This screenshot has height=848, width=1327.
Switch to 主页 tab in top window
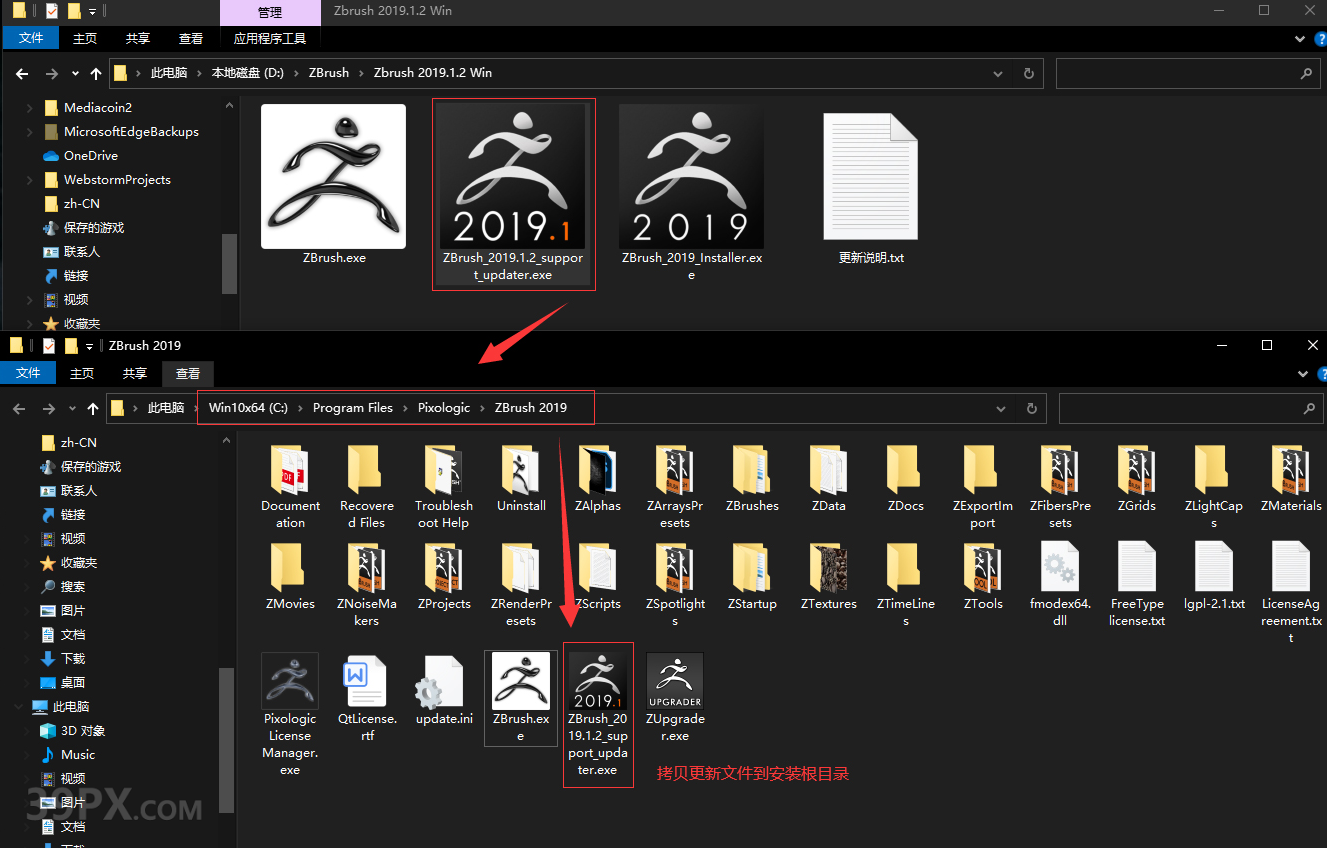click(85, 38)
